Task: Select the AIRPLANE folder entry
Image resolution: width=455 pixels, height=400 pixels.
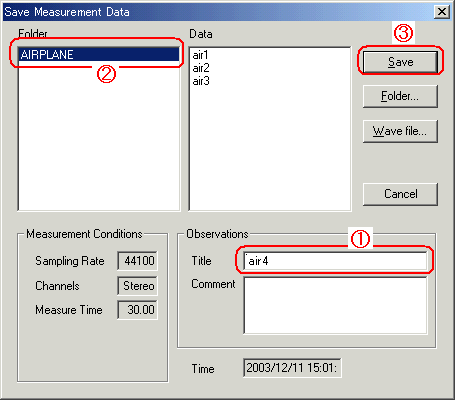Action: tap(99, 55)
